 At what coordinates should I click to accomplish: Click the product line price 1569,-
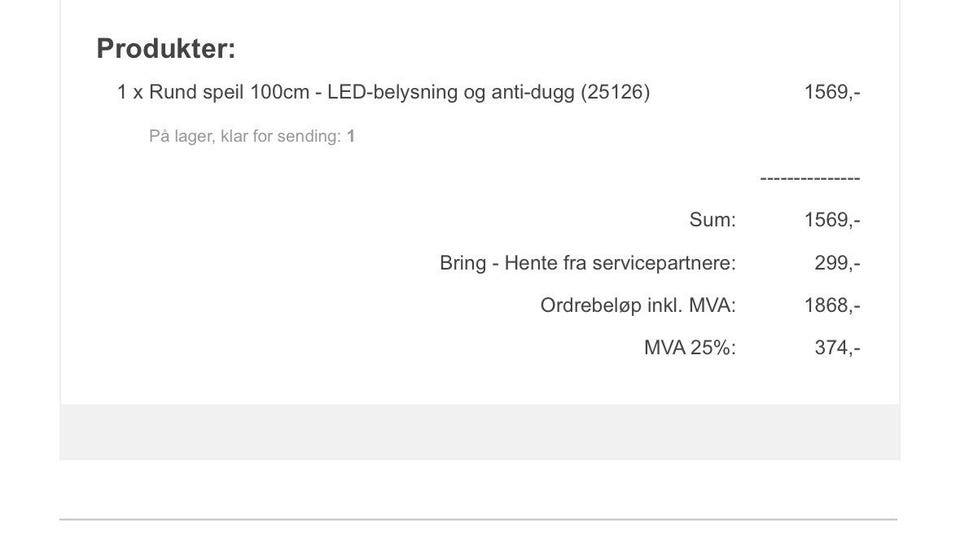pos(832,92)
